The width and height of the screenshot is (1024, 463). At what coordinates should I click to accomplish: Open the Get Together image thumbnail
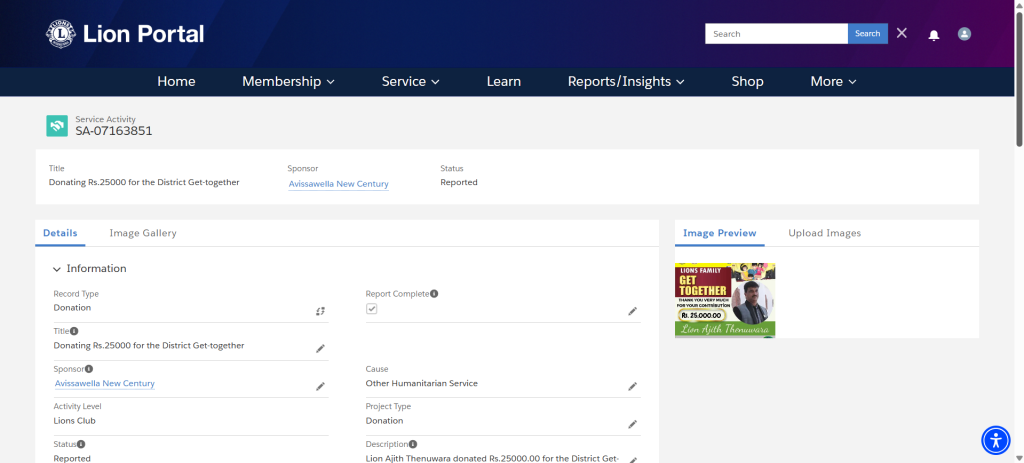coord(725,300)
